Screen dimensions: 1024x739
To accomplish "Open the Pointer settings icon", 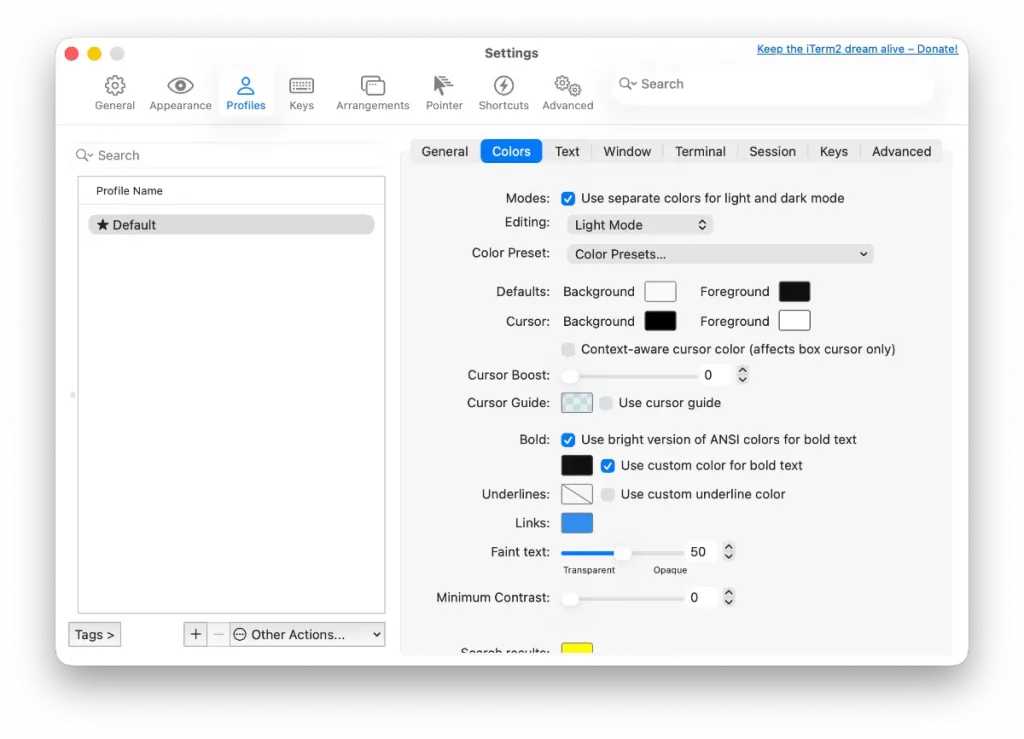I will [443, 92].
